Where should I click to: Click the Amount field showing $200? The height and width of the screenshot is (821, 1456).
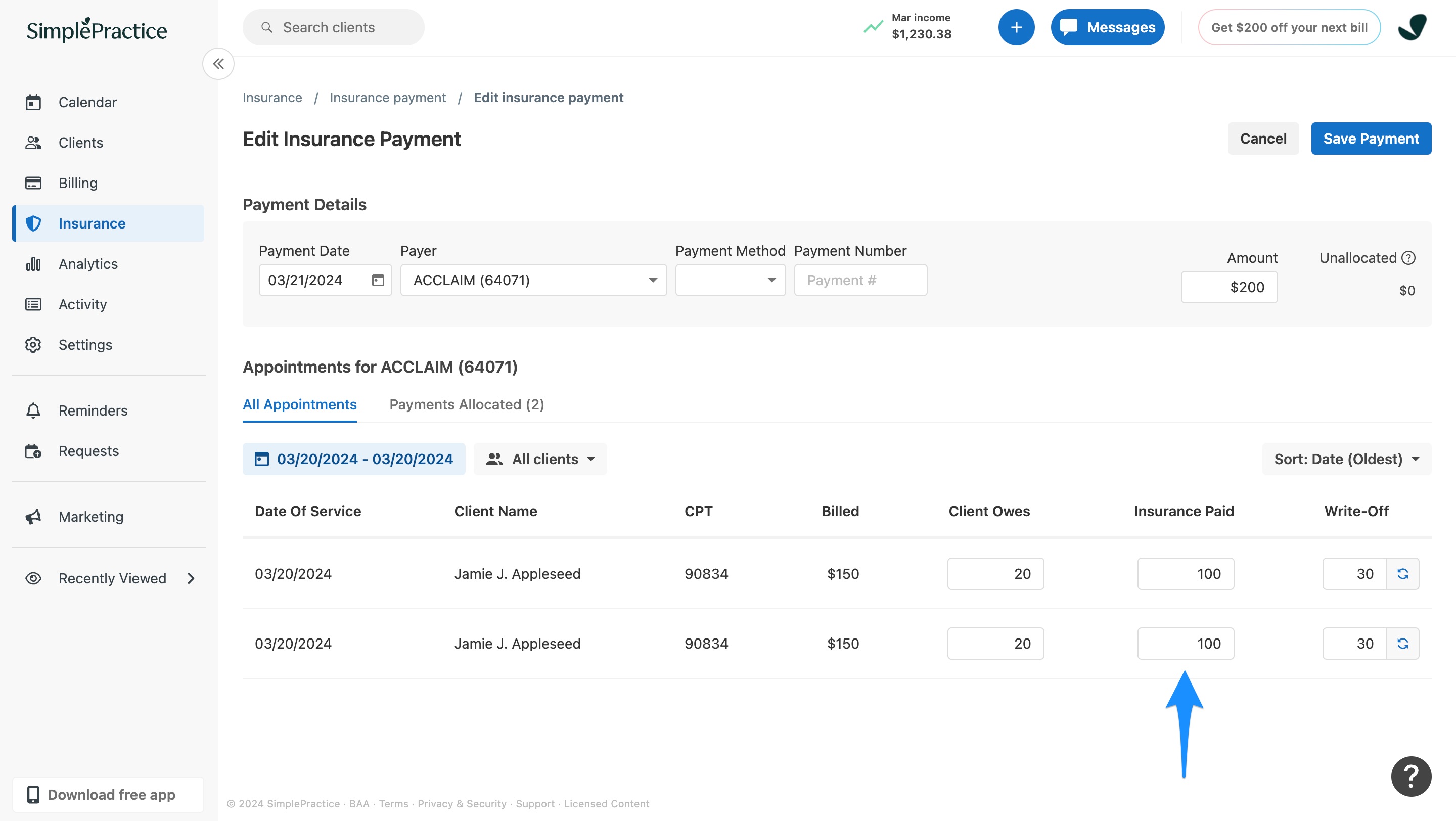pos(1229,287)
